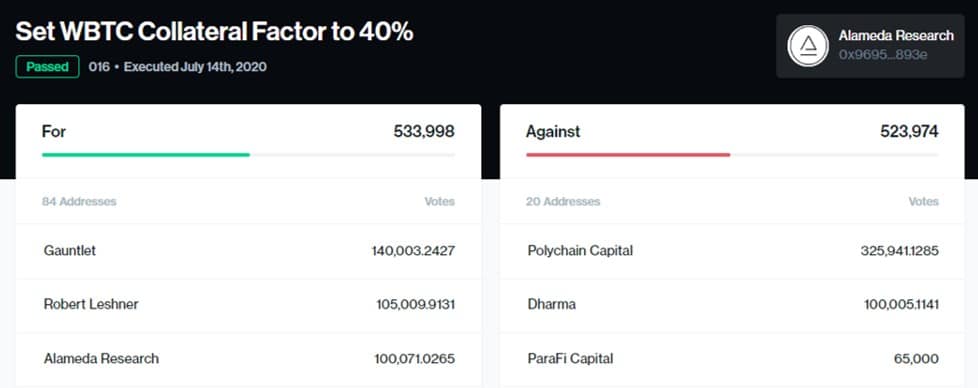Click the Against total 523,974
This screenshot has width=978, height=388.
click(909, 132)
